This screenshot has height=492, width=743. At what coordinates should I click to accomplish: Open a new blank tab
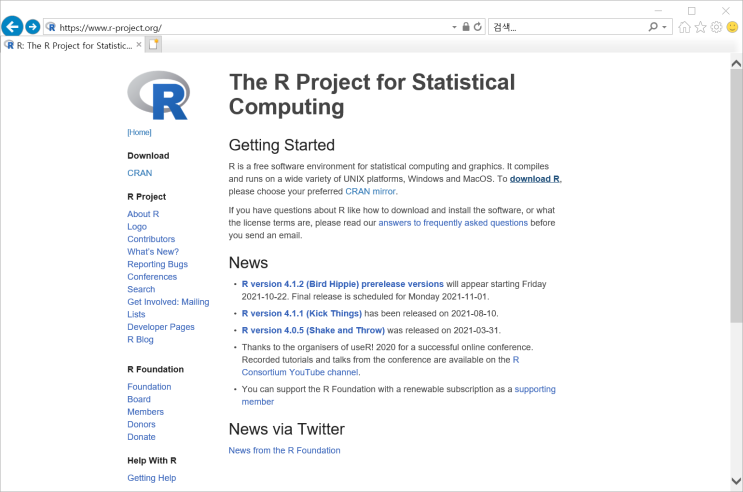click(154, 45)
